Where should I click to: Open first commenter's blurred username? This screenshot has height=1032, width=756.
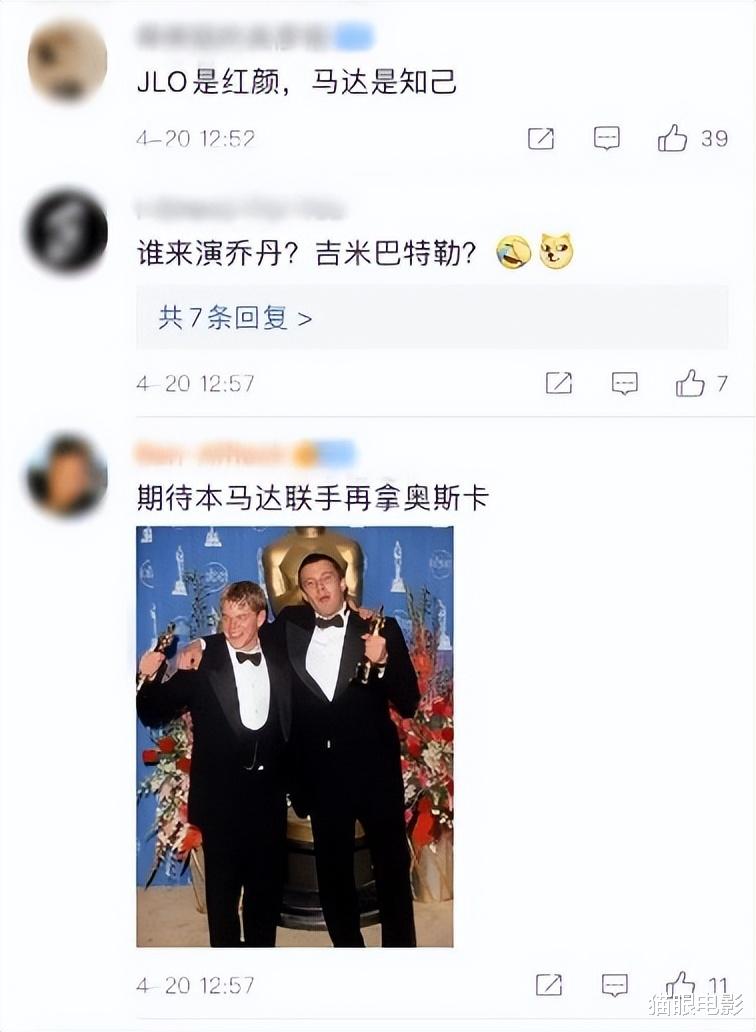[x=255, y=37]
